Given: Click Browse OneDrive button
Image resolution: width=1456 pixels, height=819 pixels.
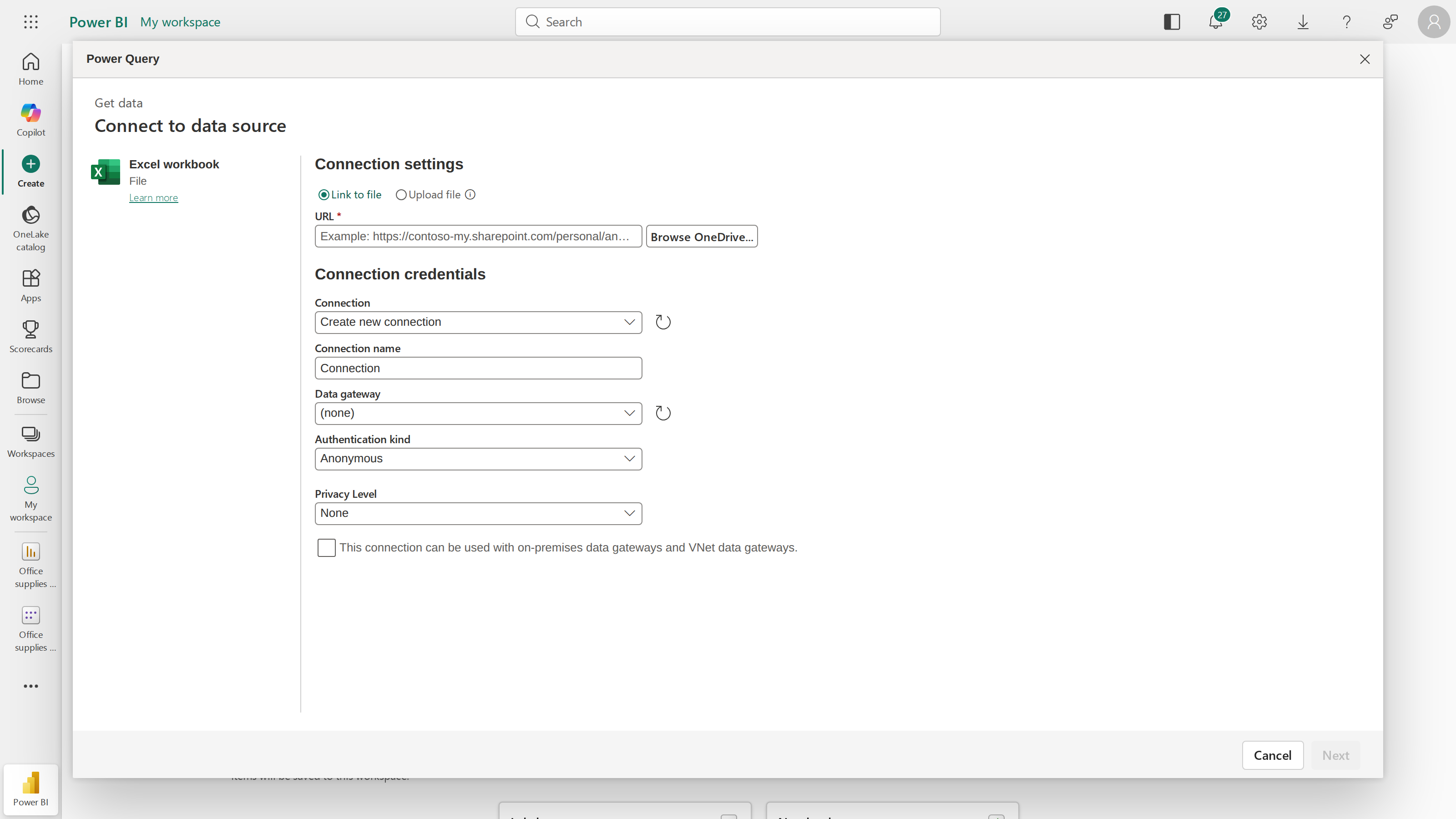Looking at the screenshot, I should [x=702, y=236].
